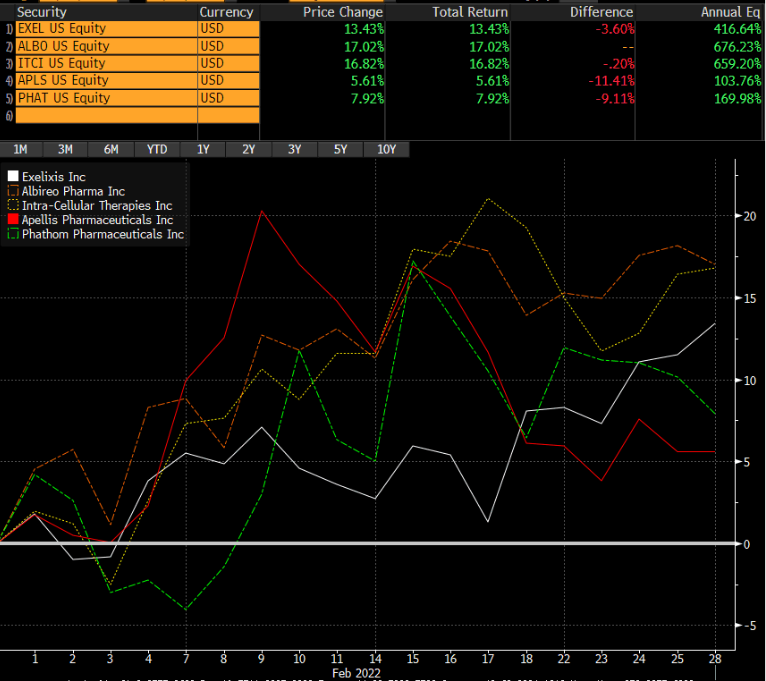Select the 6M time range tab
The image size is (766, 681).
(x=111, y=149)
